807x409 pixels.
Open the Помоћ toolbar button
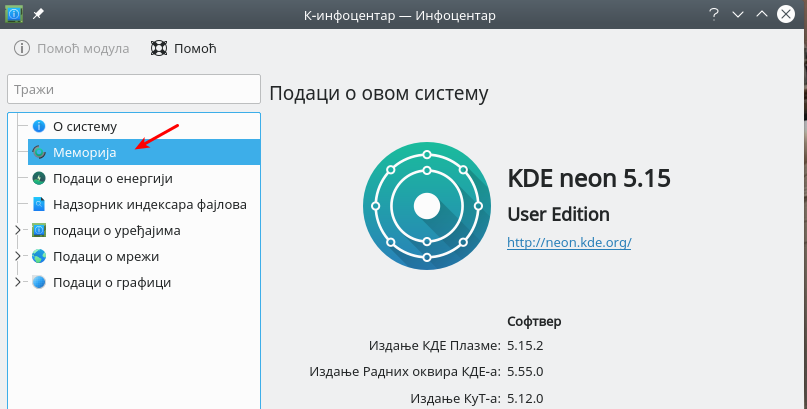tap(184, 48)
